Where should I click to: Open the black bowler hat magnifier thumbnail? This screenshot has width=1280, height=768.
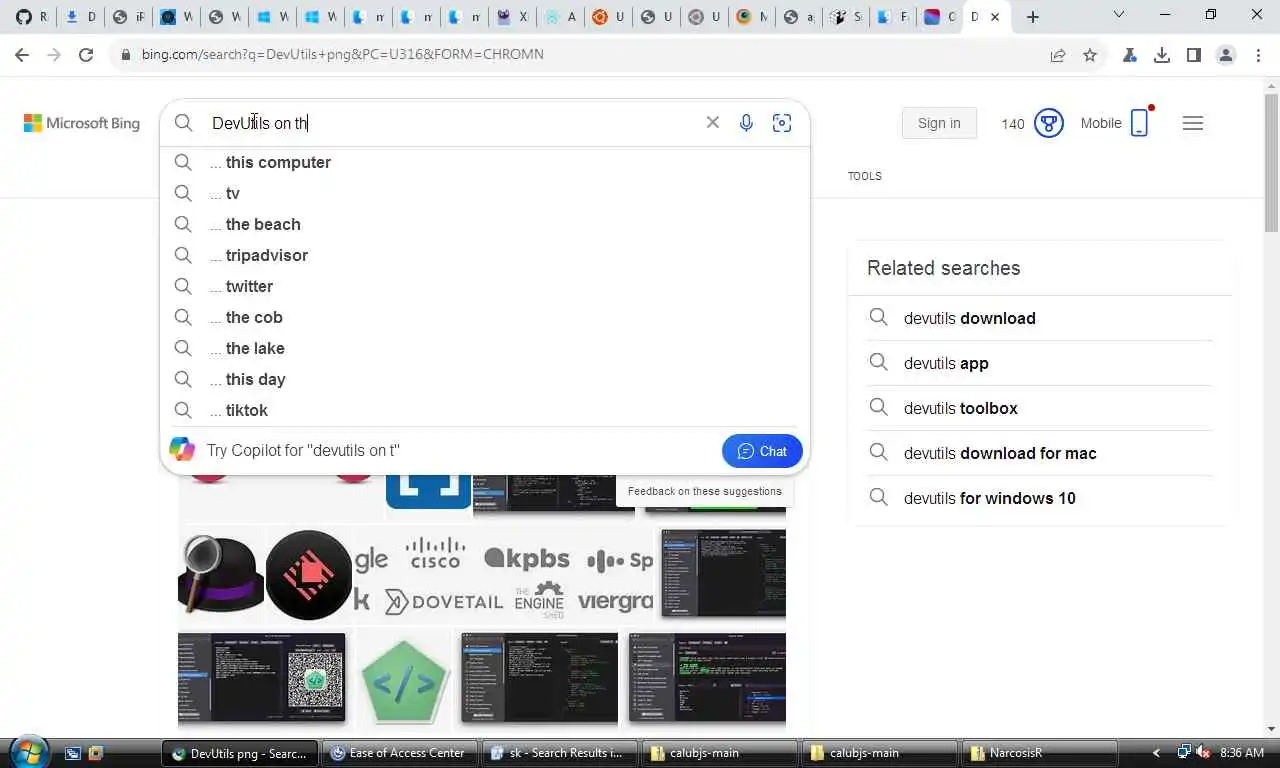point(221,574)
